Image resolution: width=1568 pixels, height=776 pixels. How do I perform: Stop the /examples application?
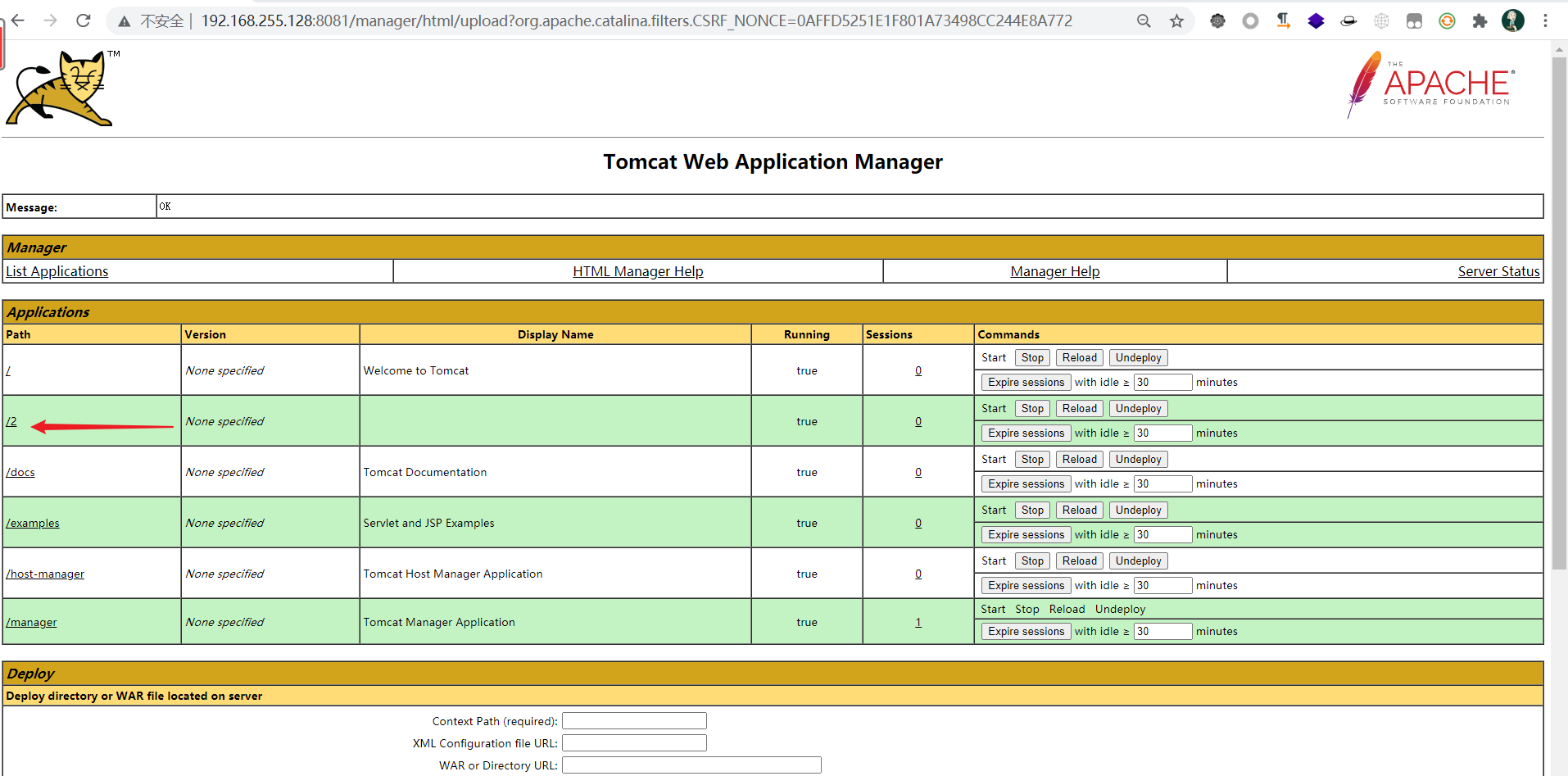click(1032, 510)
